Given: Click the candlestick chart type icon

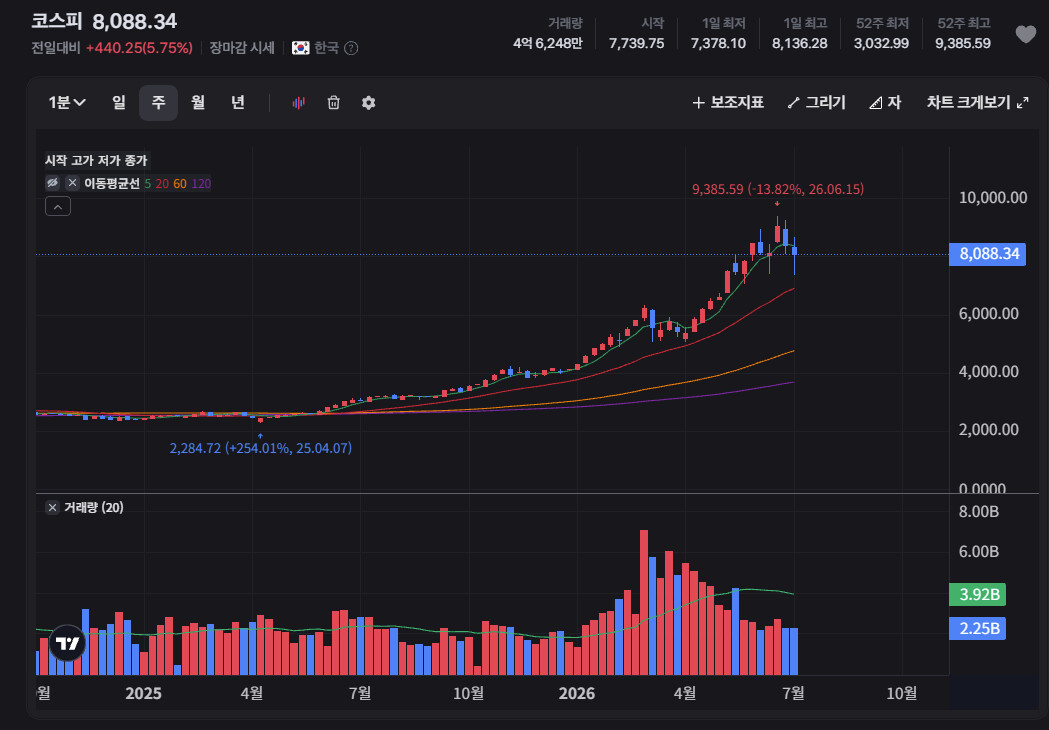Looking at the screenshot, I should coord(298,102).
